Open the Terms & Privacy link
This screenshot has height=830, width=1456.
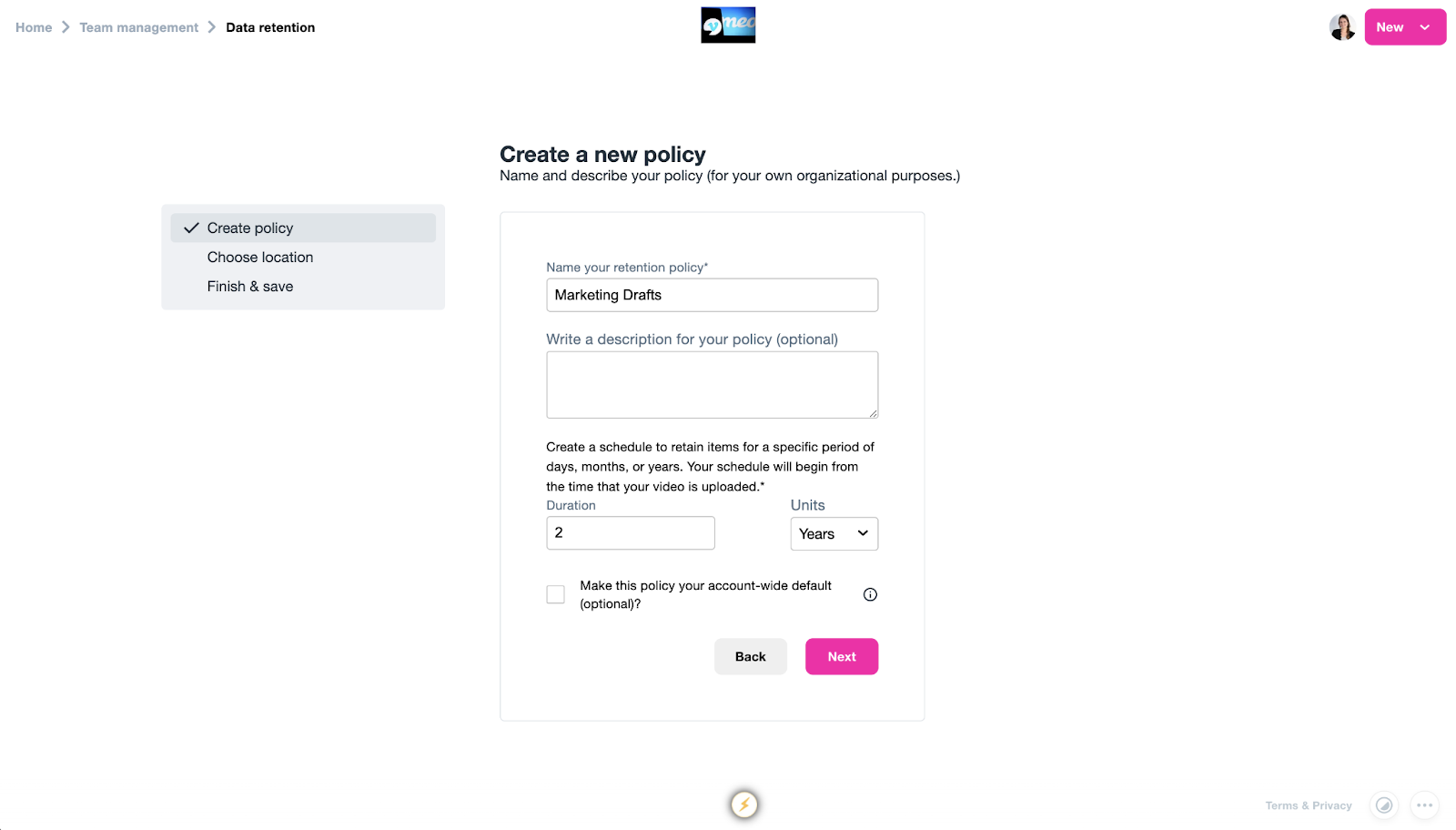[x=1308, y=805]
